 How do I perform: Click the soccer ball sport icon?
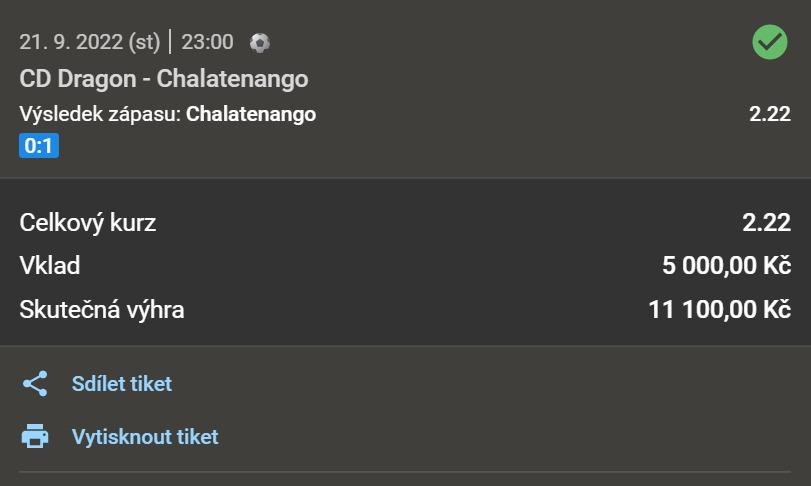[x=260, y=43]
